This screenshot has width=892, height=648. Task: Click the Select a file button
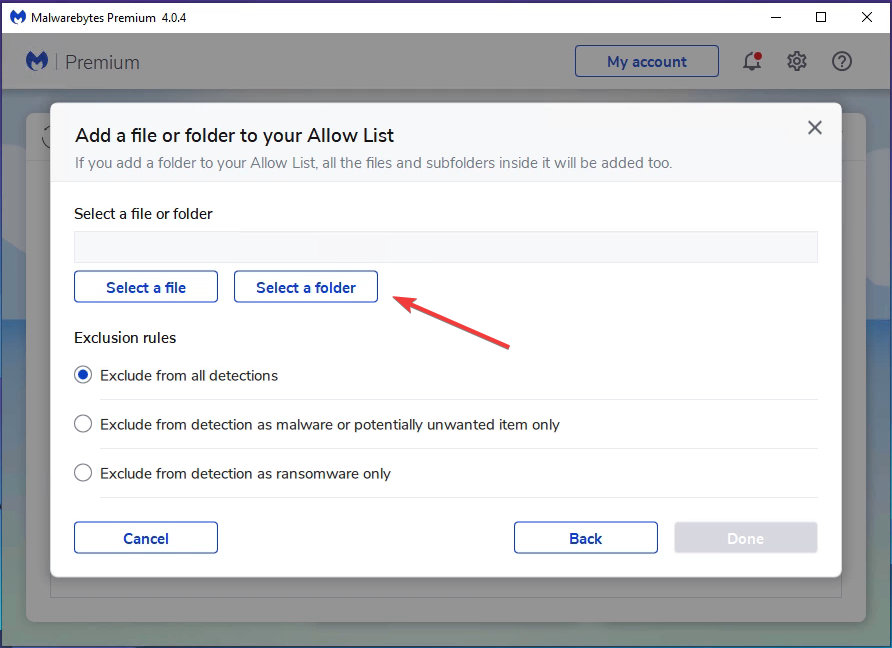click(146, 287)
